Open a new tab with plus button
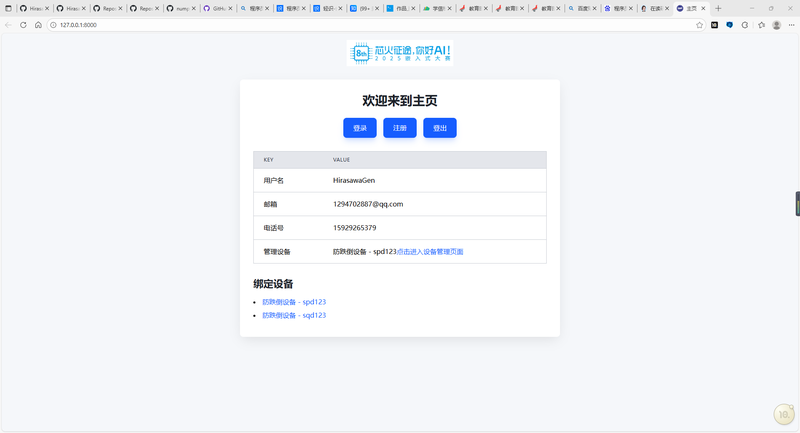Viewport: 800px width, 433px height. tap(718, 8)
